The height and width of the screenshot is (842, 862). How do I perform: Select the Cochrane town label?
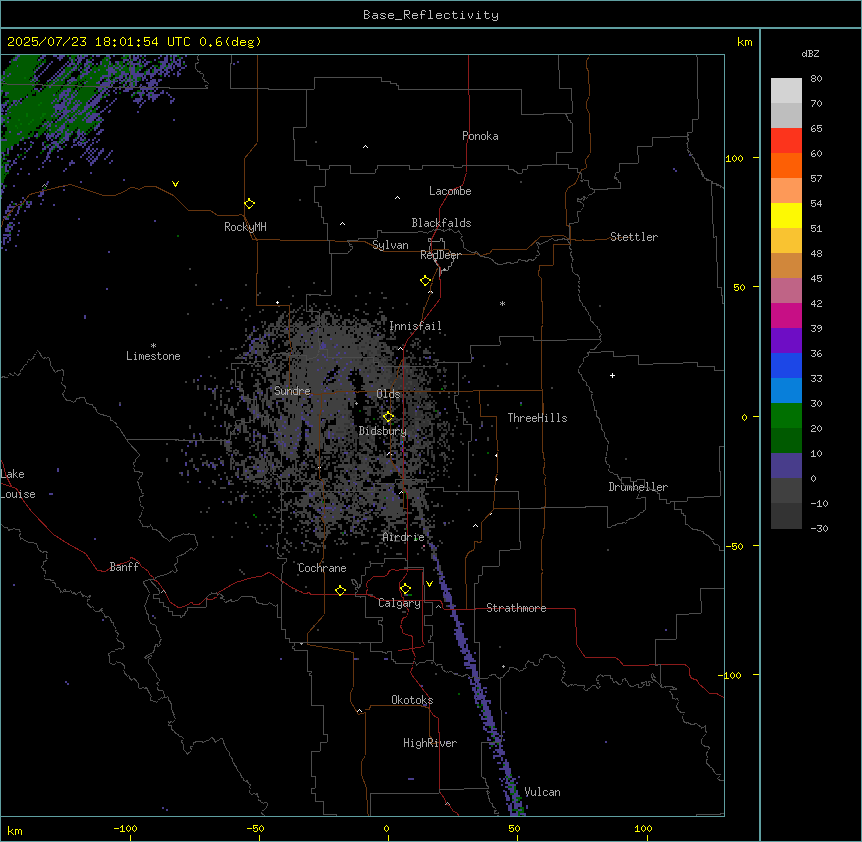322,568
